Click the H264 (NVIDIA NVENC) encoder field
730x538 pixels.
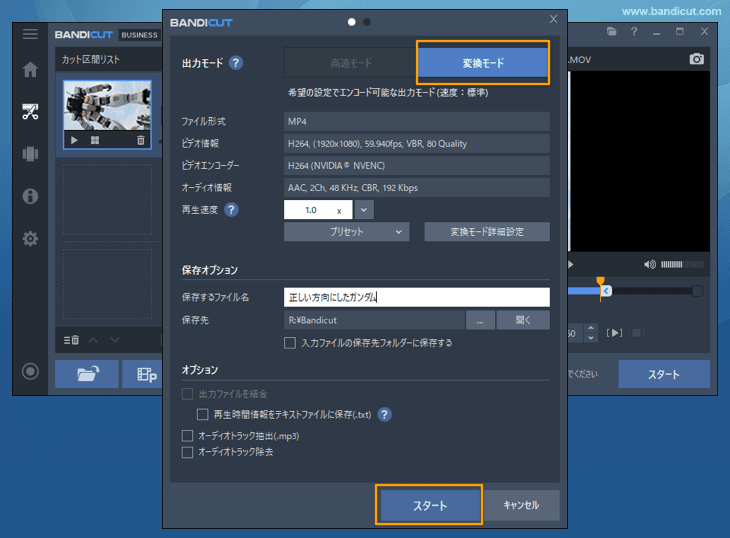tap(417, 166)
